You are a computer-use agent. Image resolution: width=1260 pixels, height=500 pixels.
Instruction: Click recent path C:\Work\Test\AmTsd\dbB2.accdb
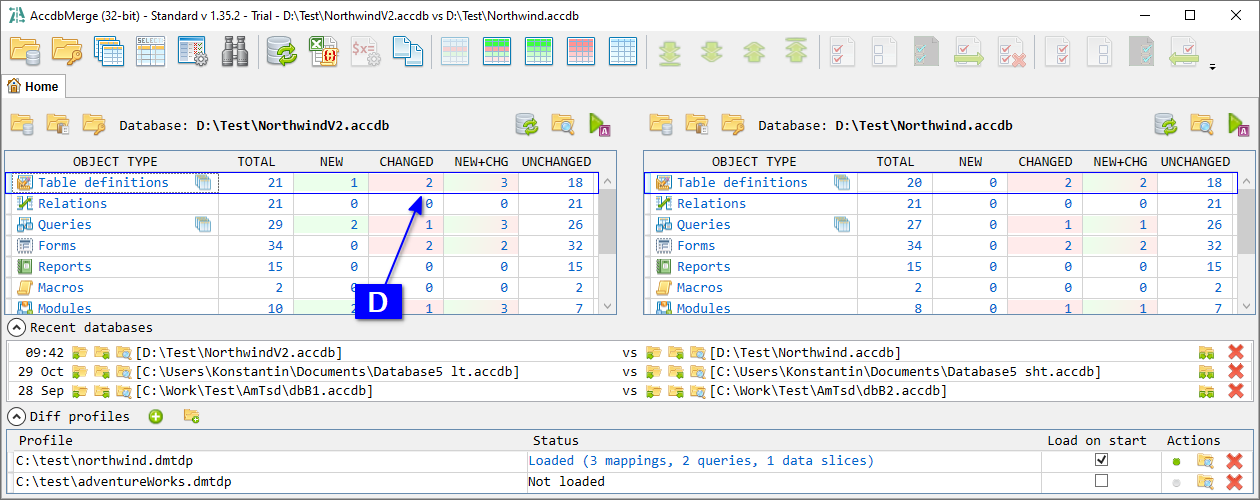pyautogui.click(x=828, y=390)
